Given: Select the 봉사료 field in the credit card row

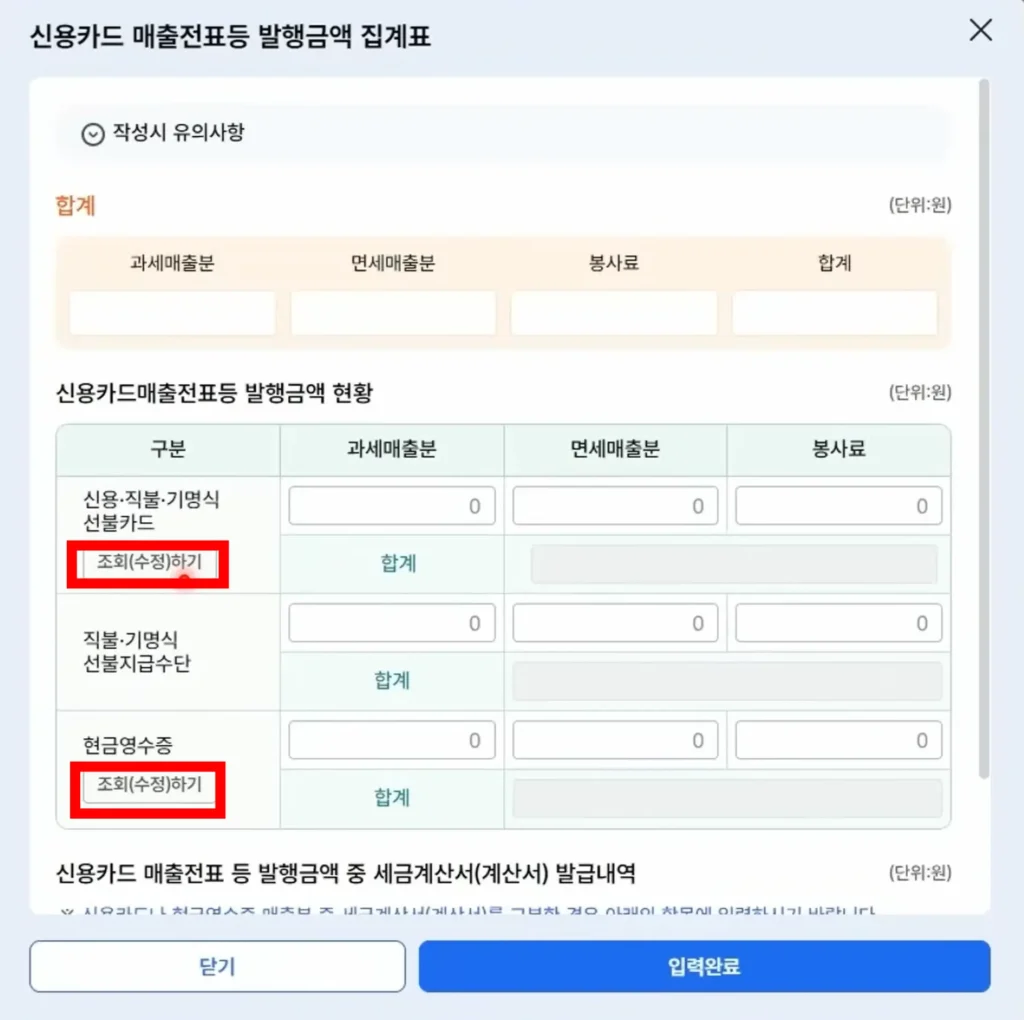Looking at the screenshot, I should point(838,505).
